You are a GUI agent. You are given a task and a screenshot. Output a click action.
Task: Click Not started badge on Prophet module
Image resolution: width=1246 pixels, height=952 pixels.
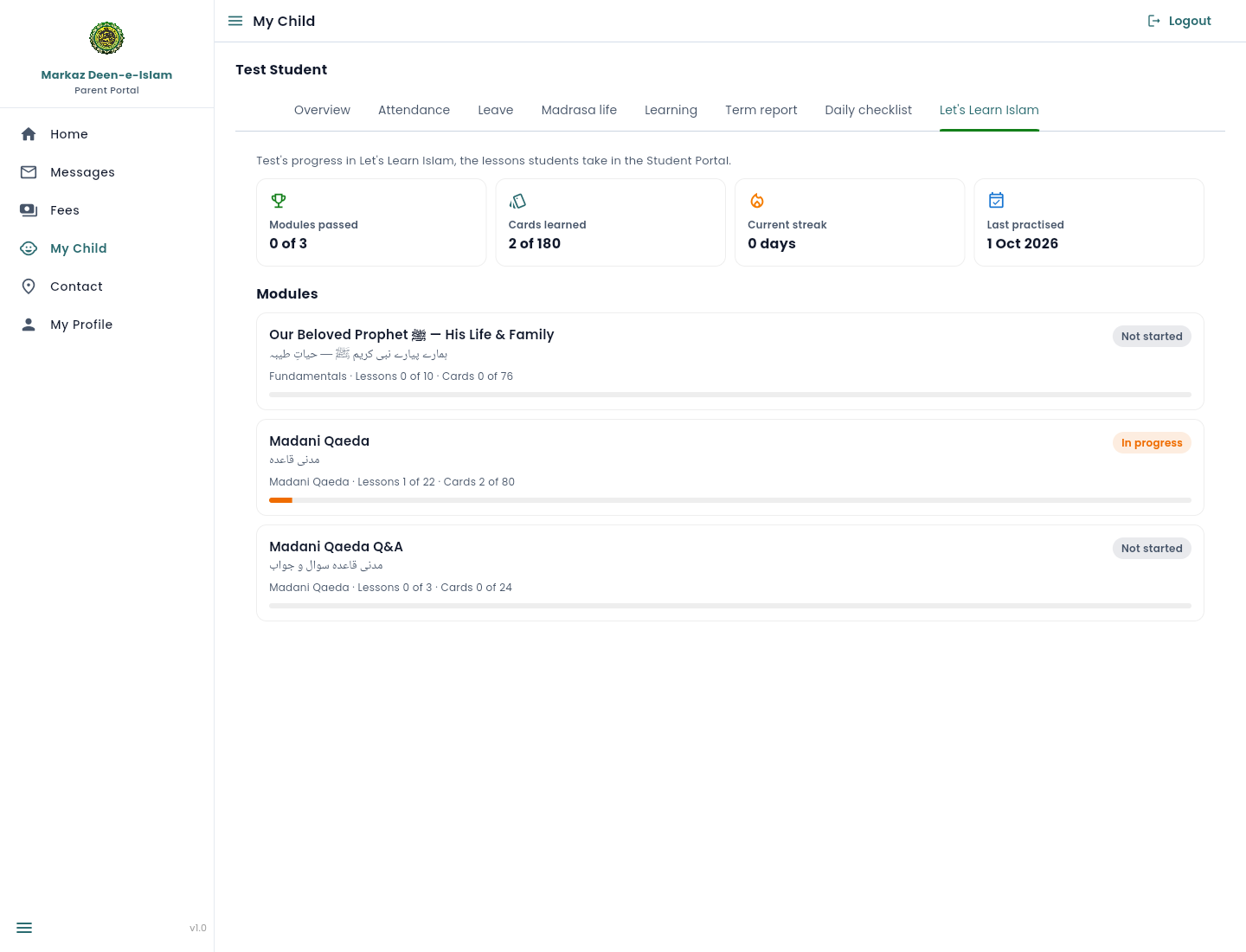pyautogui.click(x=1152, y=337)
